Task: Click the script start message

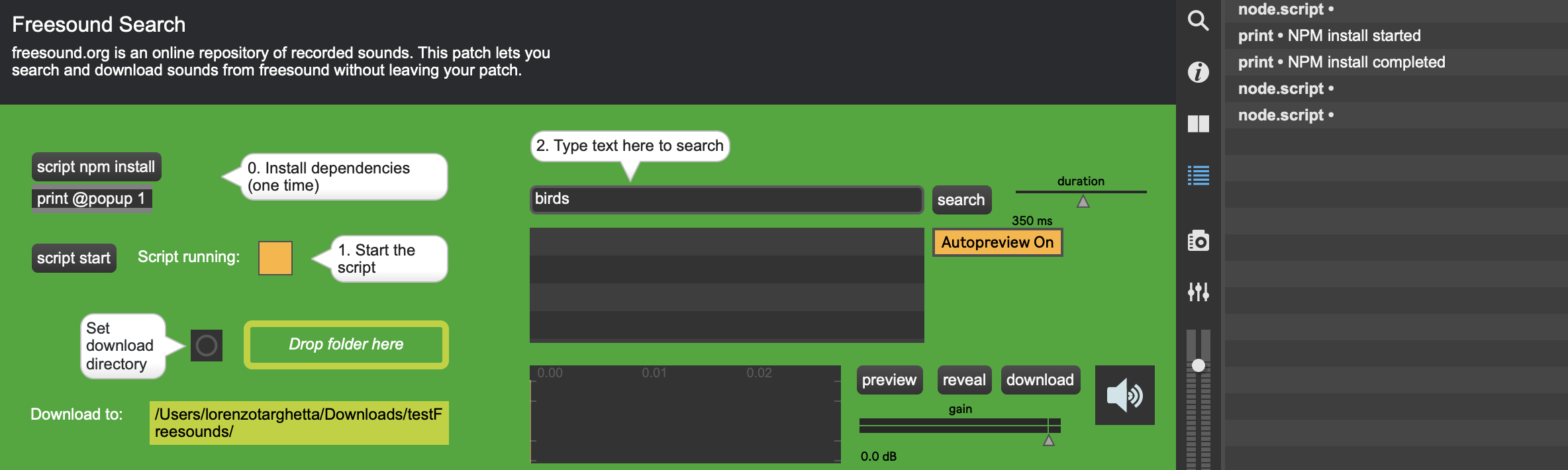Action: point(73,258)
